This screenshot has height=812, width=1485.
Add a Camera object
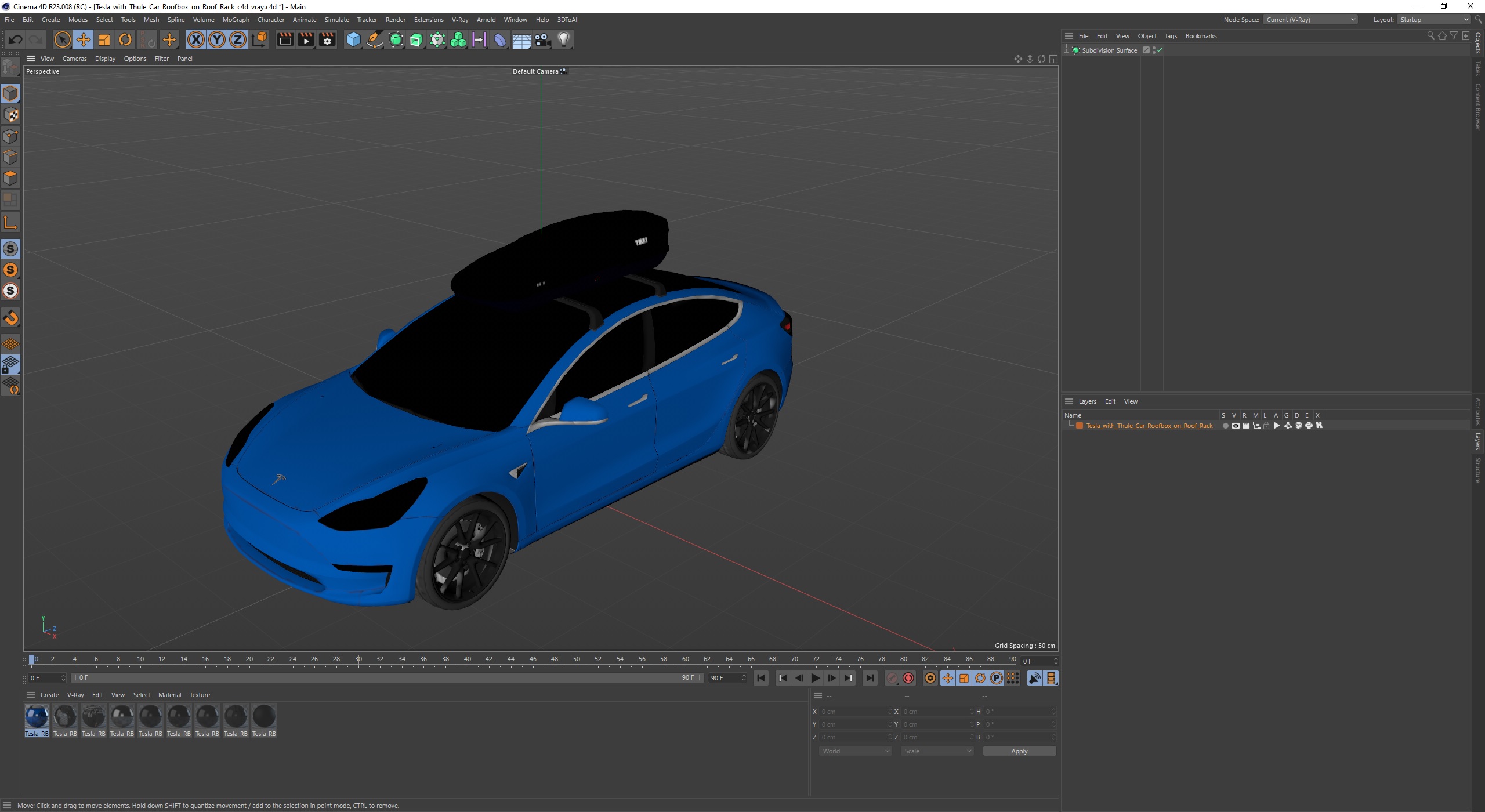tap(542, 39)
